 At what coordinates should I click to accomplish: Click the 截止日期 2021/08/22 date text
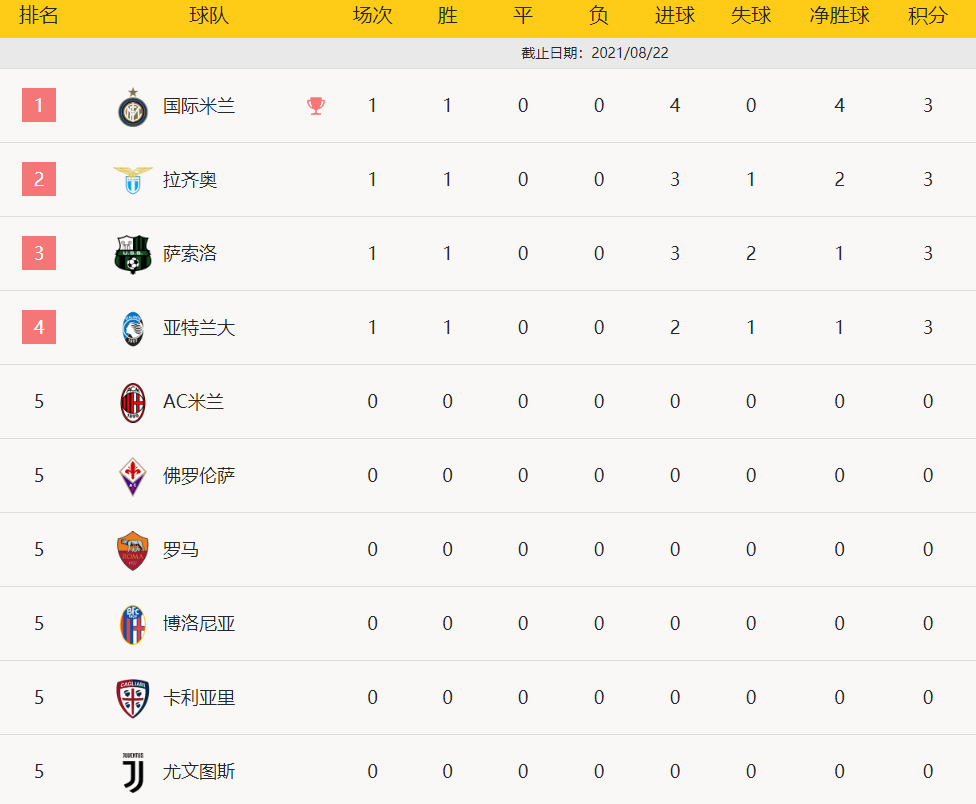pyautogui.click(x=595, y=53)
